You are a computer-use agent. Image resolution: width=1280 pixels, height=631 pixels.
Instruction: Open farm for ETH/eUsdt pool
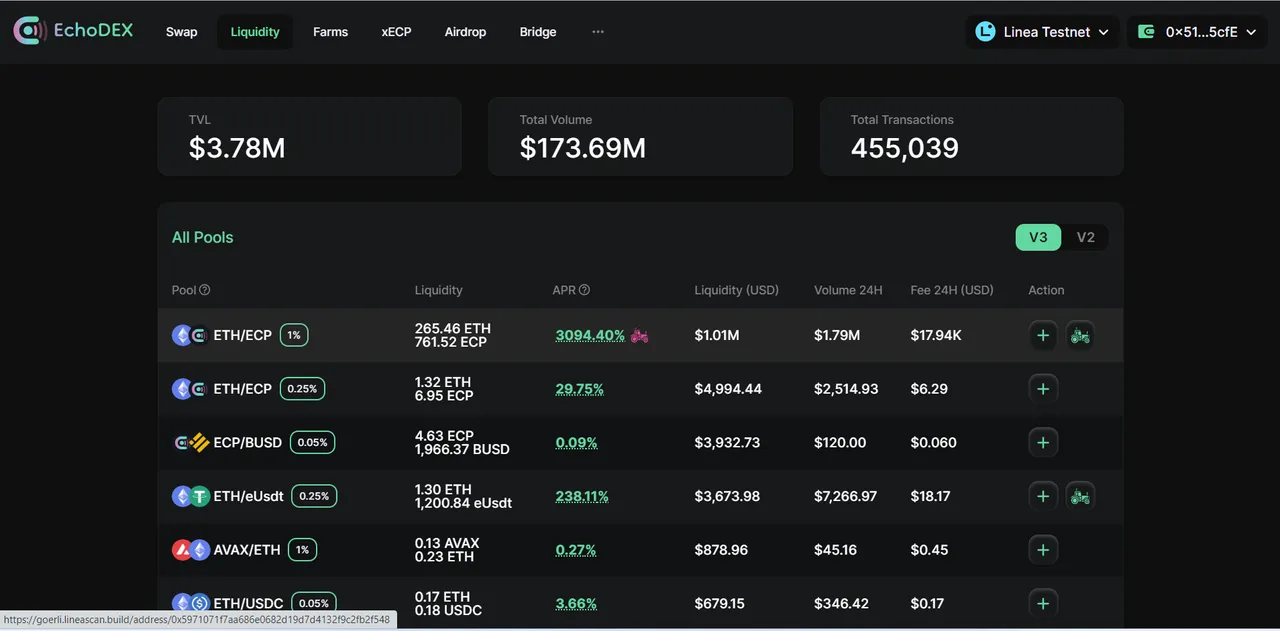[1080, 496]
